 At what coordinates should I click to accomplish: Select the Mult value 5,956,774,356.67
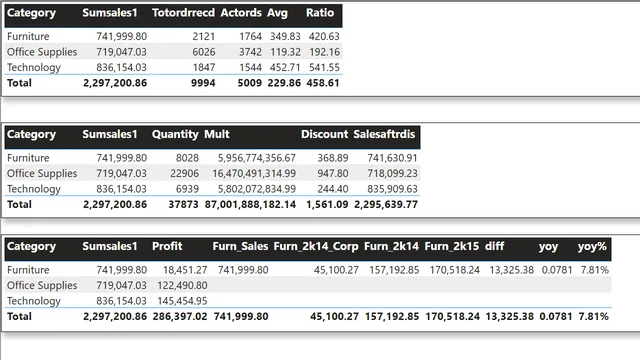[257, 158]
